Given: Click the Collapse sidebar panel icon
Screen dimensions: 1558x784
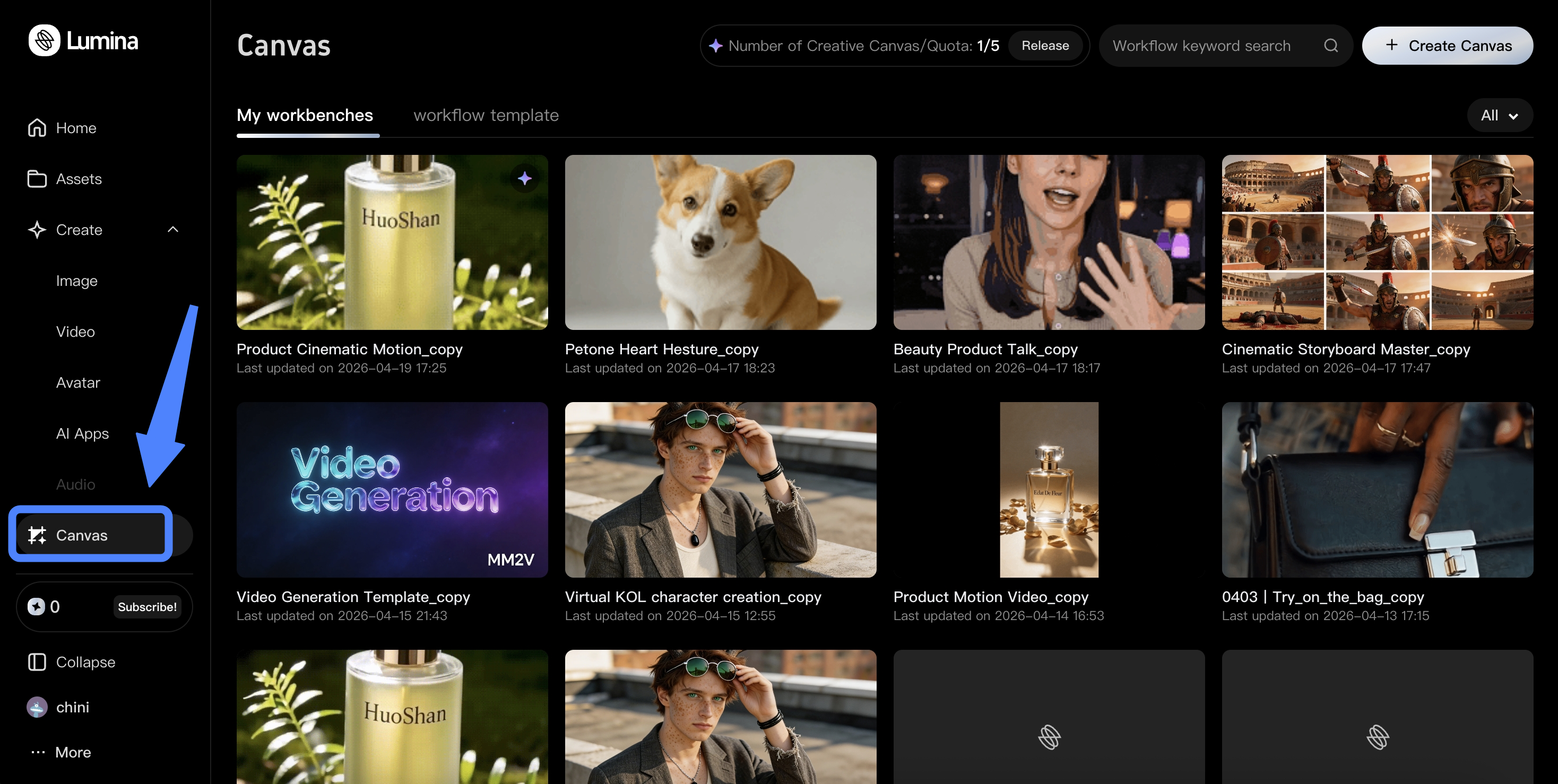Looking at the screenshot, I should (37, 662).
